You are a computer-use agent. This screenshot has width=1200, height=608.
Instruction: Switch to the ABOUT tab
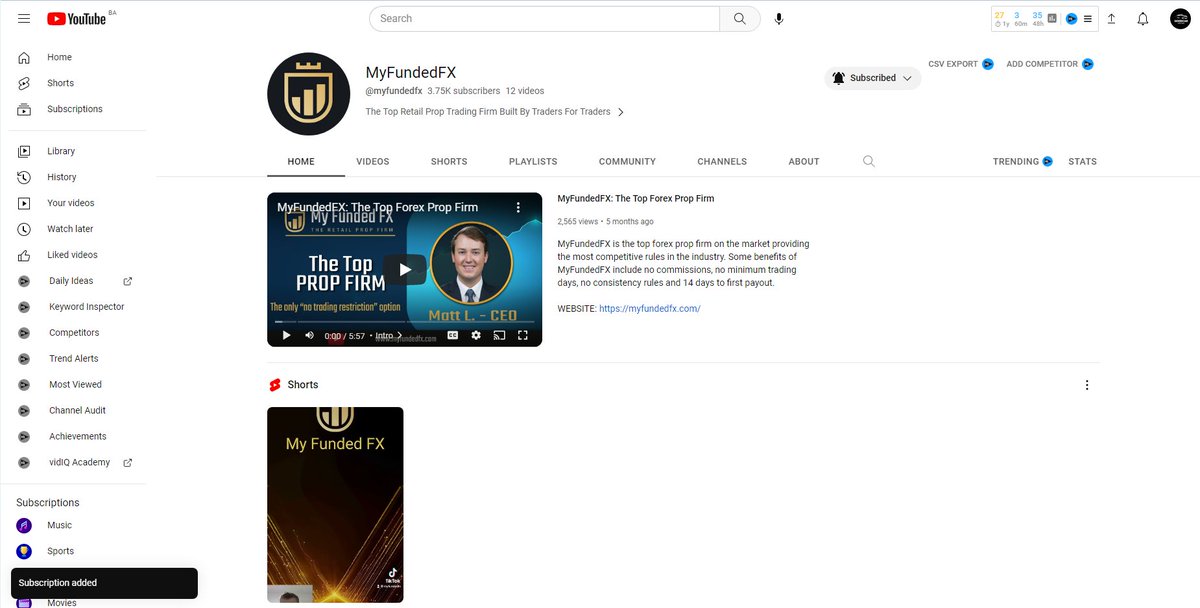[804, 161]
